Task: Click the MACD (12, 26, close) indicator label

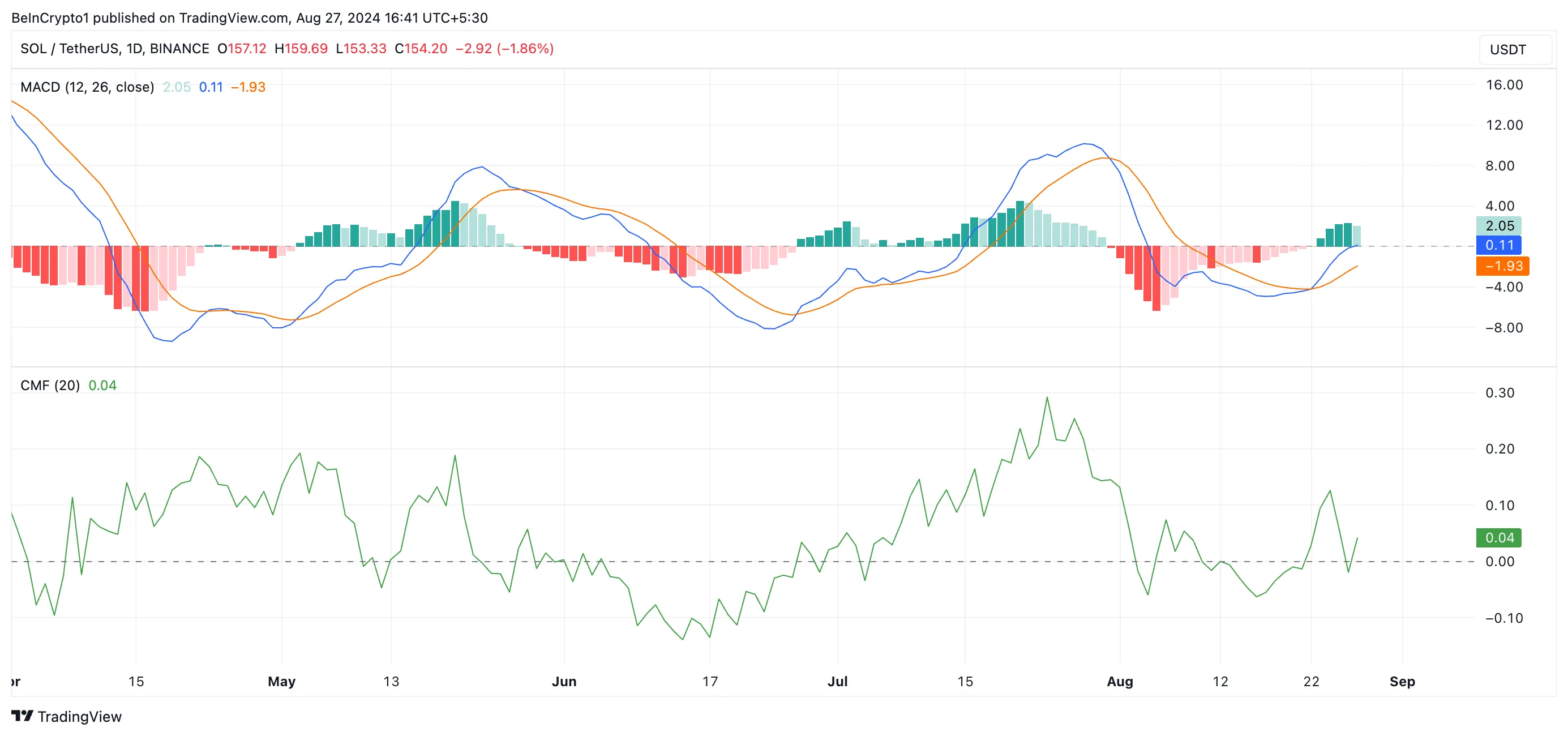Action: [x=87, y=87]
